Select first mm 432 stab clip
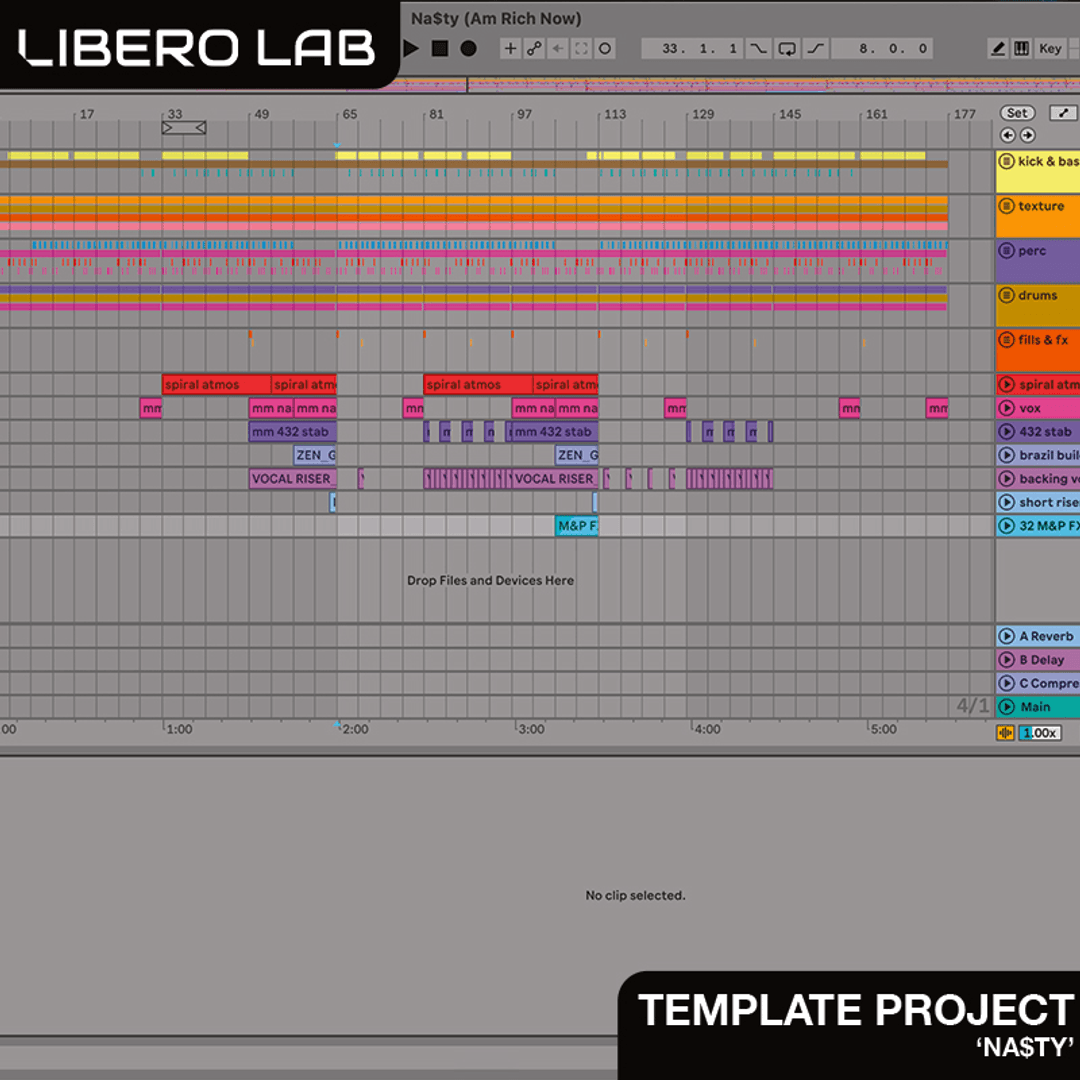Image resolution: width=1080 pixels, height=1080 pixels. click(x=293, y=432)
